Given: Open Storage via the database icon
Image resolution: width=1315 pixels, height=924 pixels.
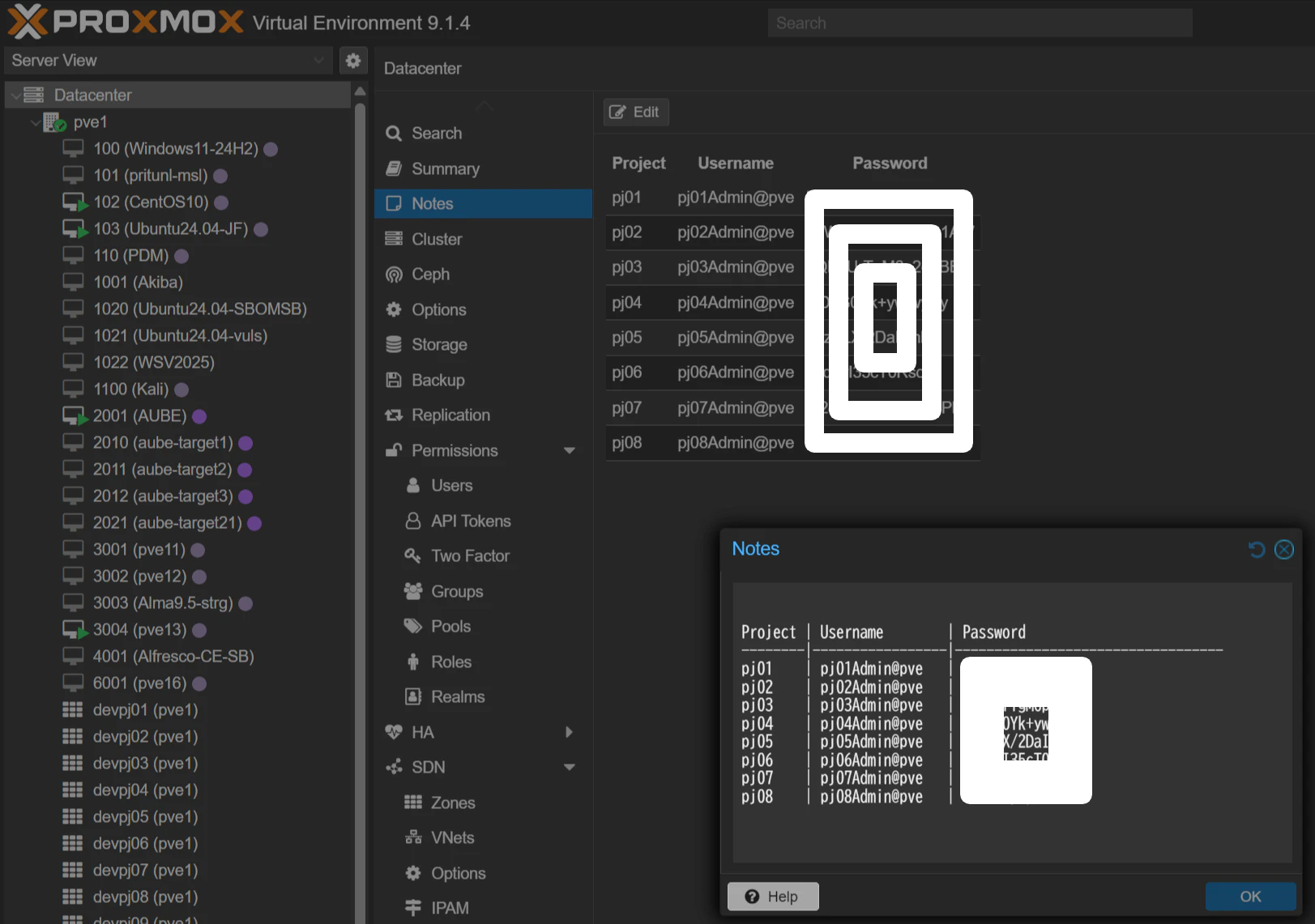Looking at the screenshot, I should [x=394, y=345].
